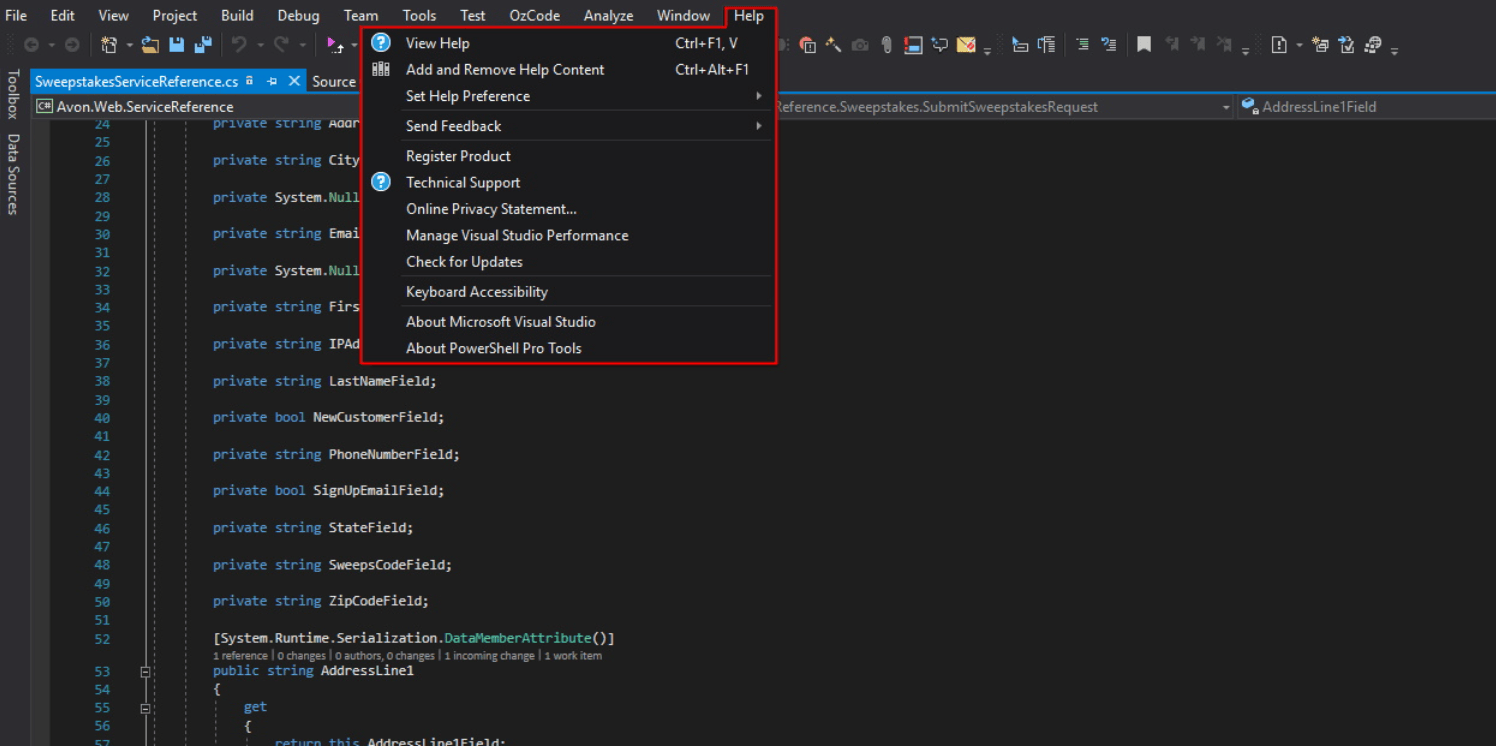Image resolution: width=1496 pixels, height=746 pixels.
Task: Unpin the SweepstakesServiceReference.cs tab
Action: click(x=274, y=81)
